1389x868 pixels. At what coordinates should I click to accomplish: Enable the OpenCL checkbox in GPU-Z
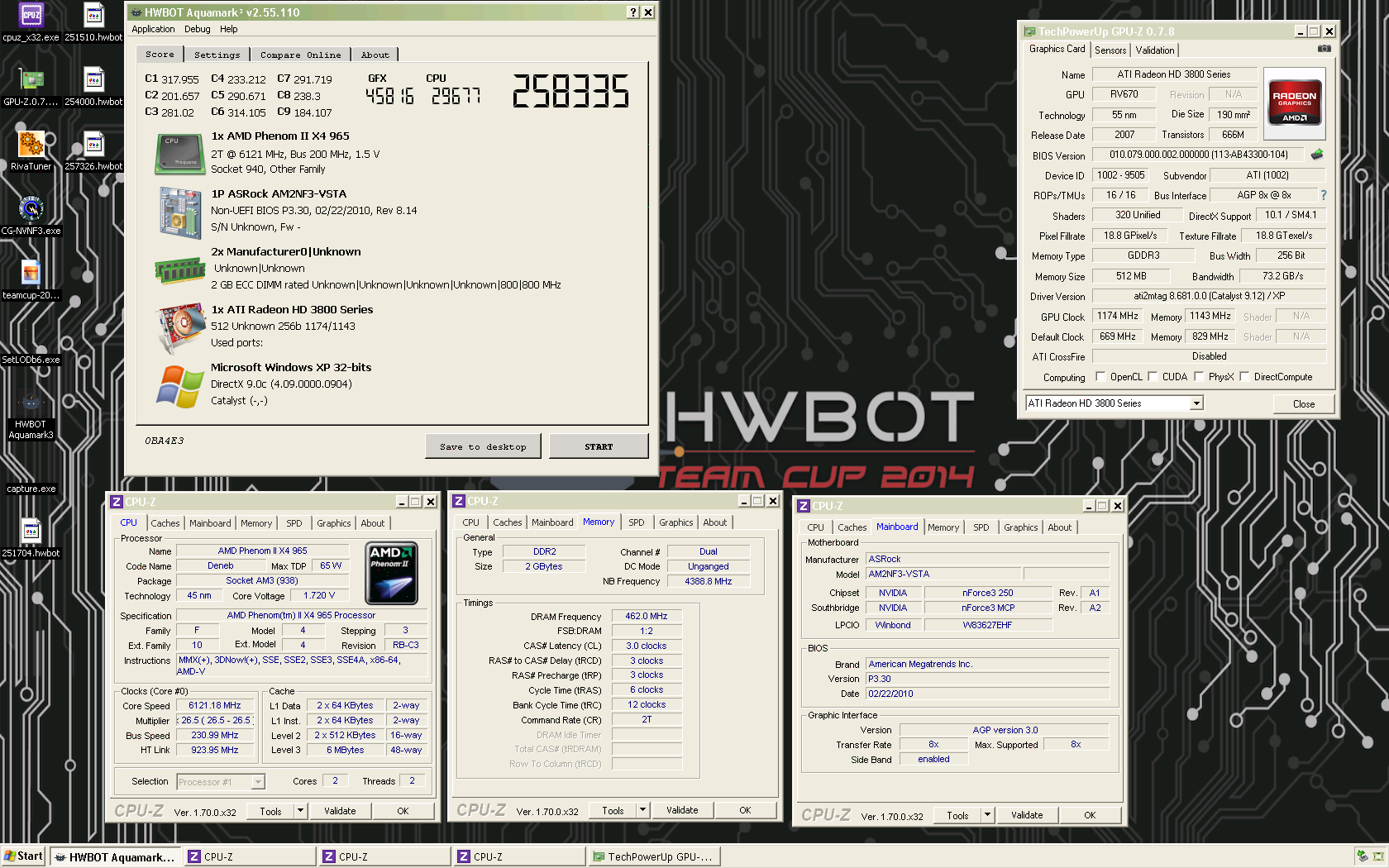point(1100,376)
